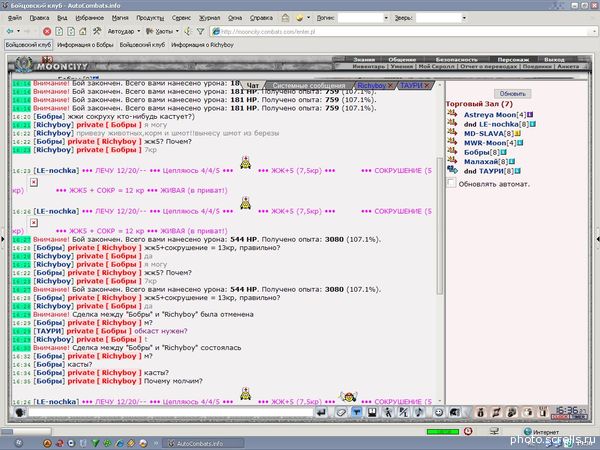The width and height of the screenshot is (600, 450).
Task: Click the Обновить button
Action: click(512, 93)
